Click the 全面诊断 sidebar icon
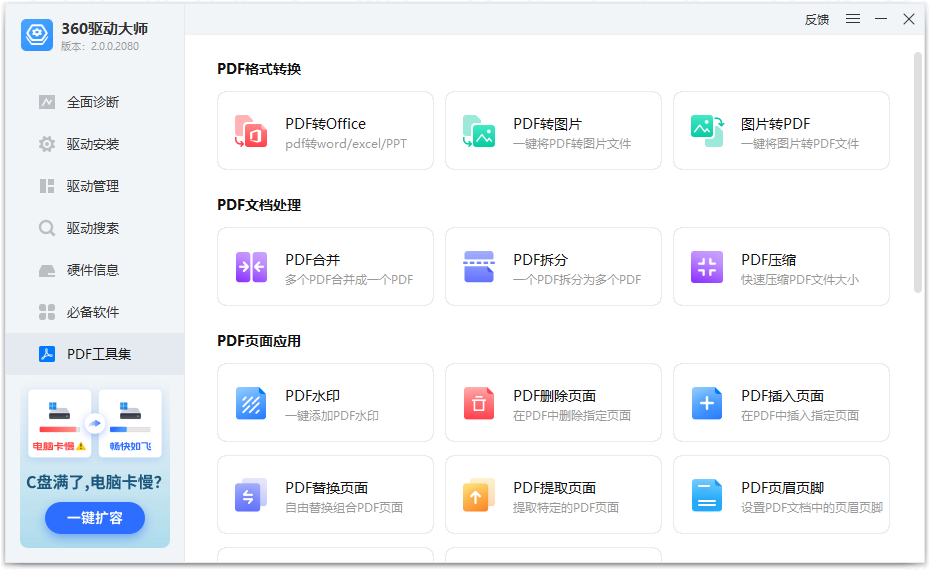 tap(47, 102)
